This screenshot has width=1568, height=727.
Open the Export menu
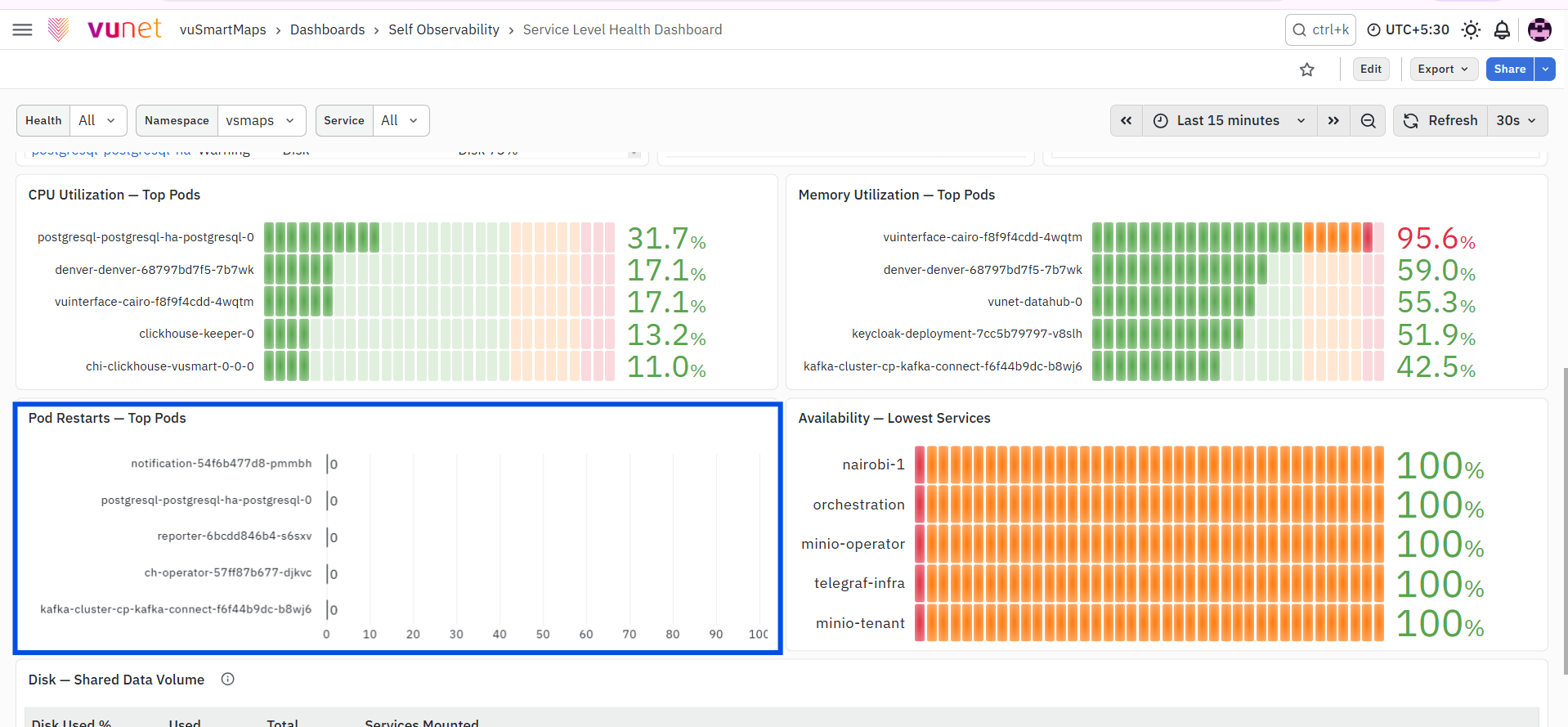[x=1443, y=70]
